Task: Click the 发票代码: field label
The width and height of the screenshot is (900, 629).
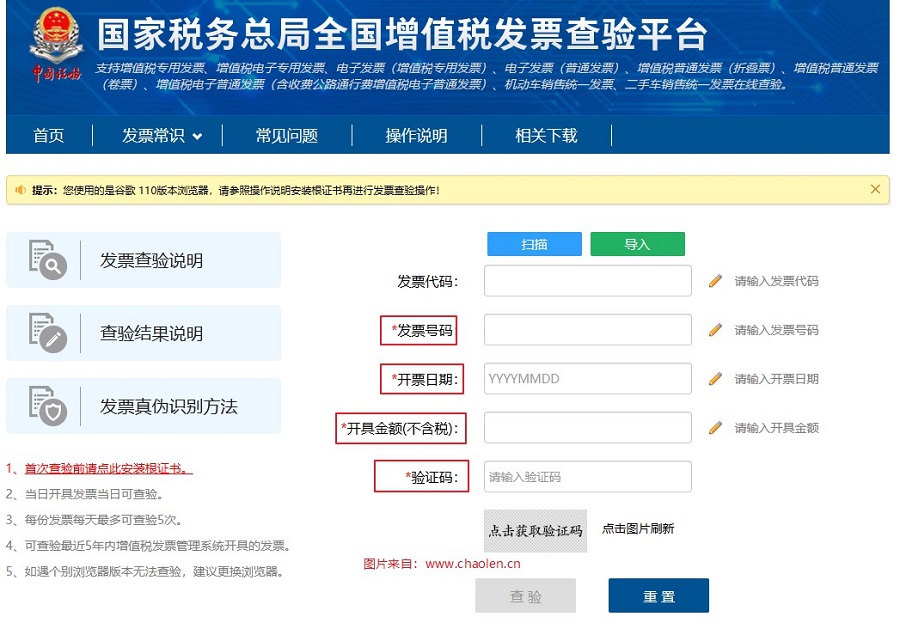Action: [428, 282]
